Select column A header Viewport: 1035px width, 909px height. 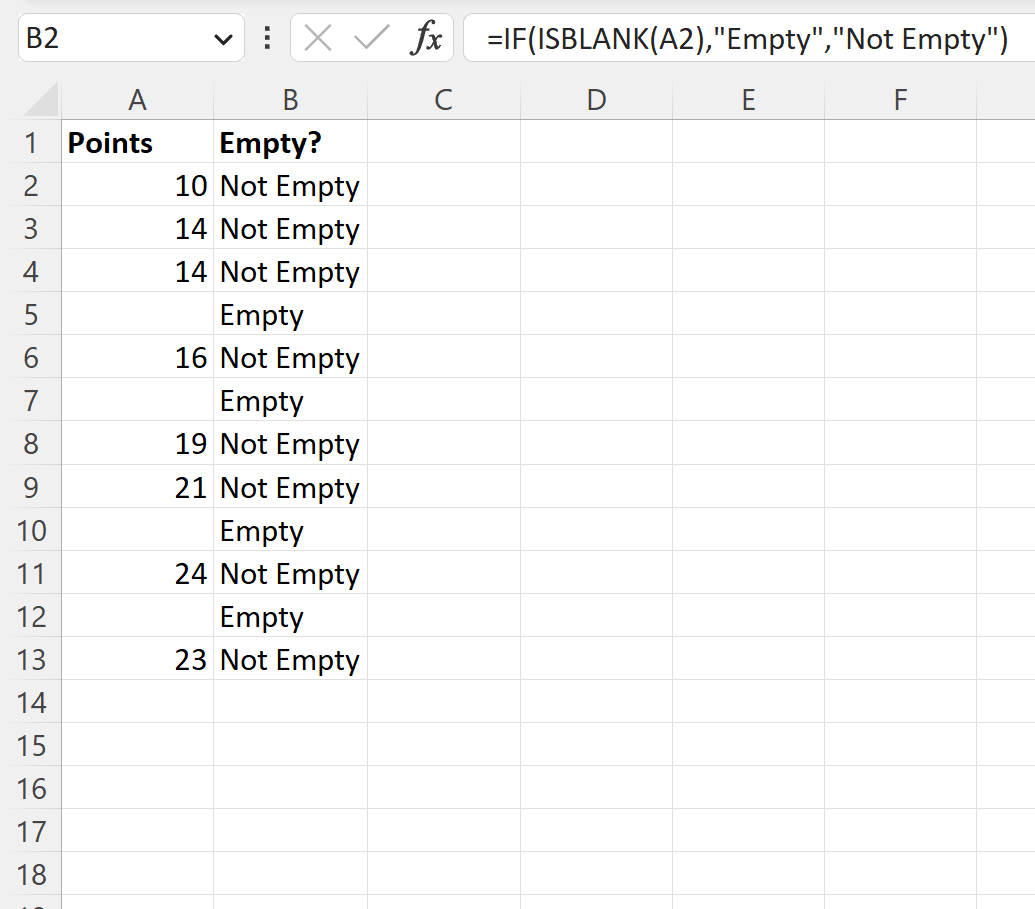(x=137, y=100)
